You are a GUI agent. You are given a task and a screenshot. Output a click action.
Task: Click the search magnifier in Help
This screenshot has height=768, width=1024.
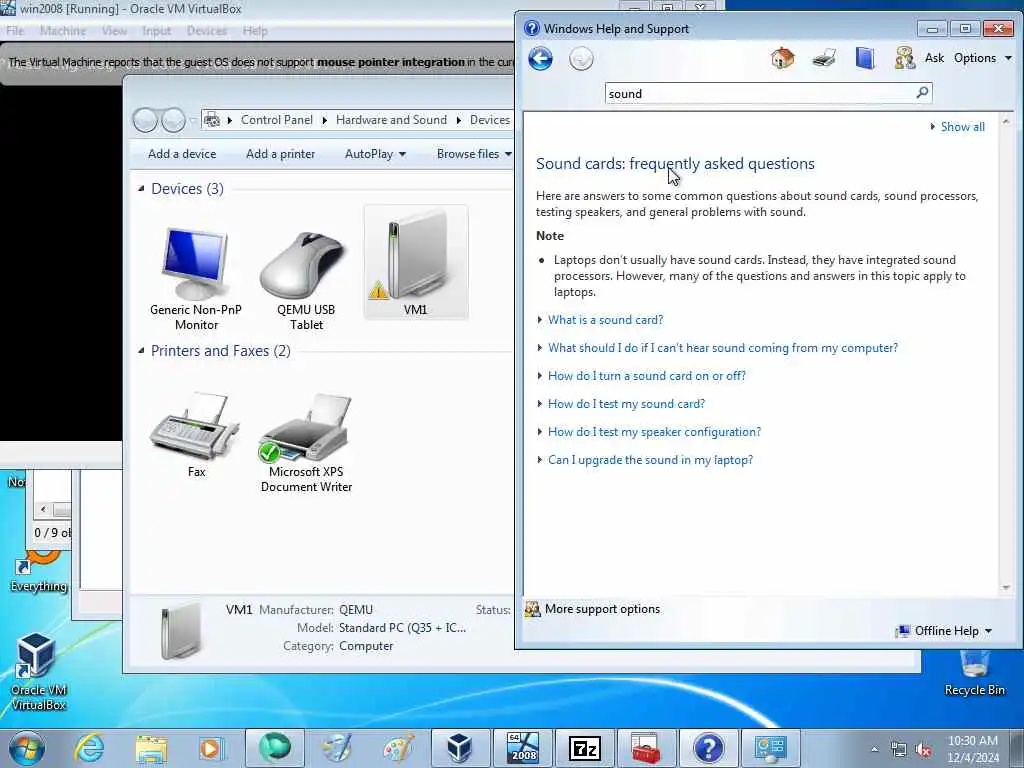point(922,93)
